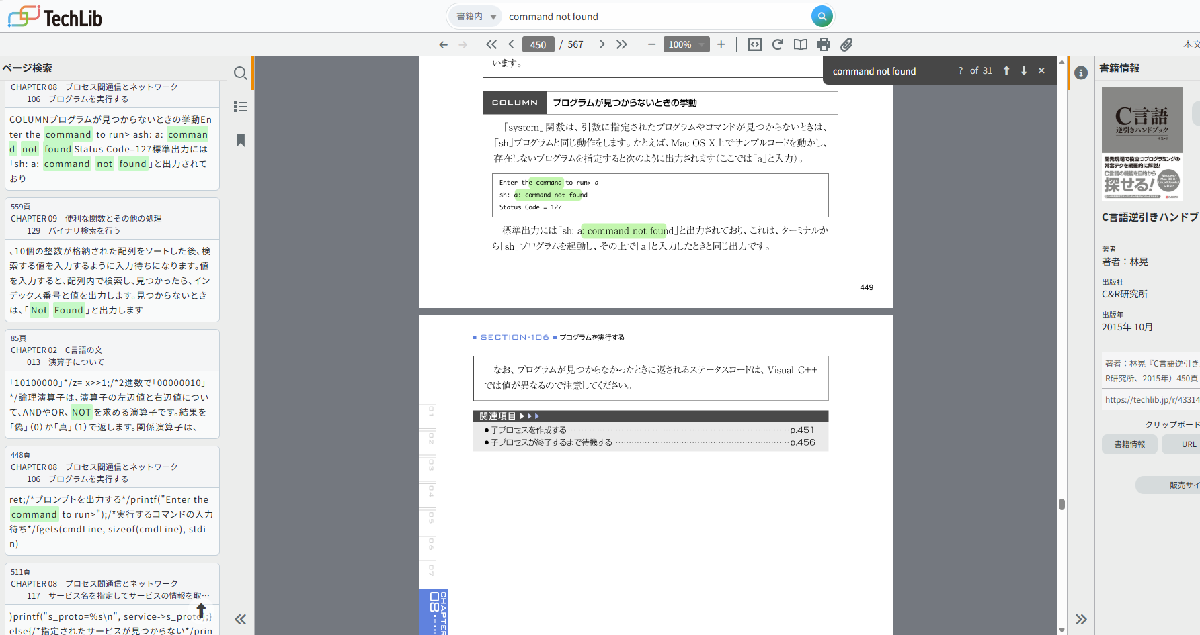Viewport: 1200px width, 635px height.
Task: Click the find bar field 'command not found'
Action: coord(888,71)
